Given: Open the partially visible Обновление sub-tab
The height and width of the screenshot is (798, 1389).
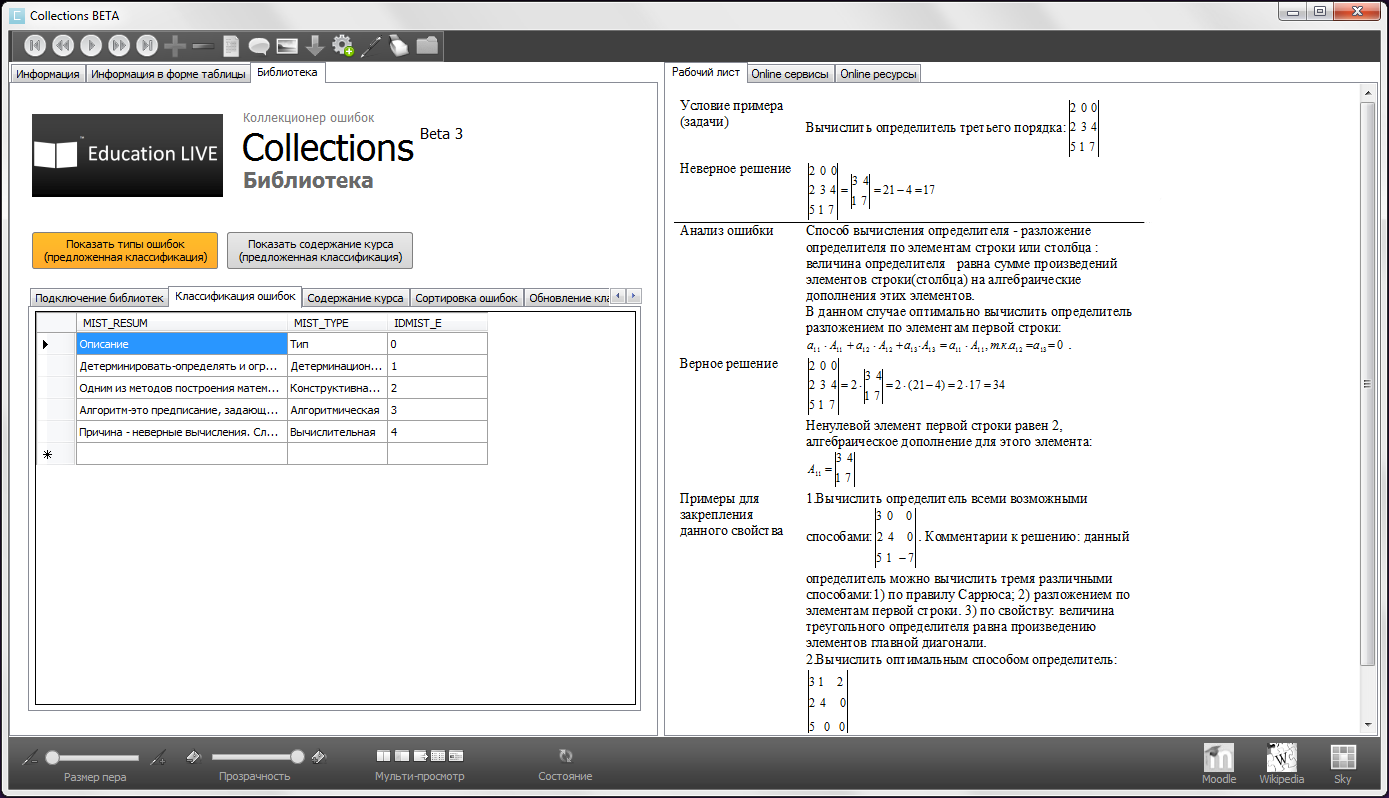Looking at the screenshot, I should tap(567, 298).
